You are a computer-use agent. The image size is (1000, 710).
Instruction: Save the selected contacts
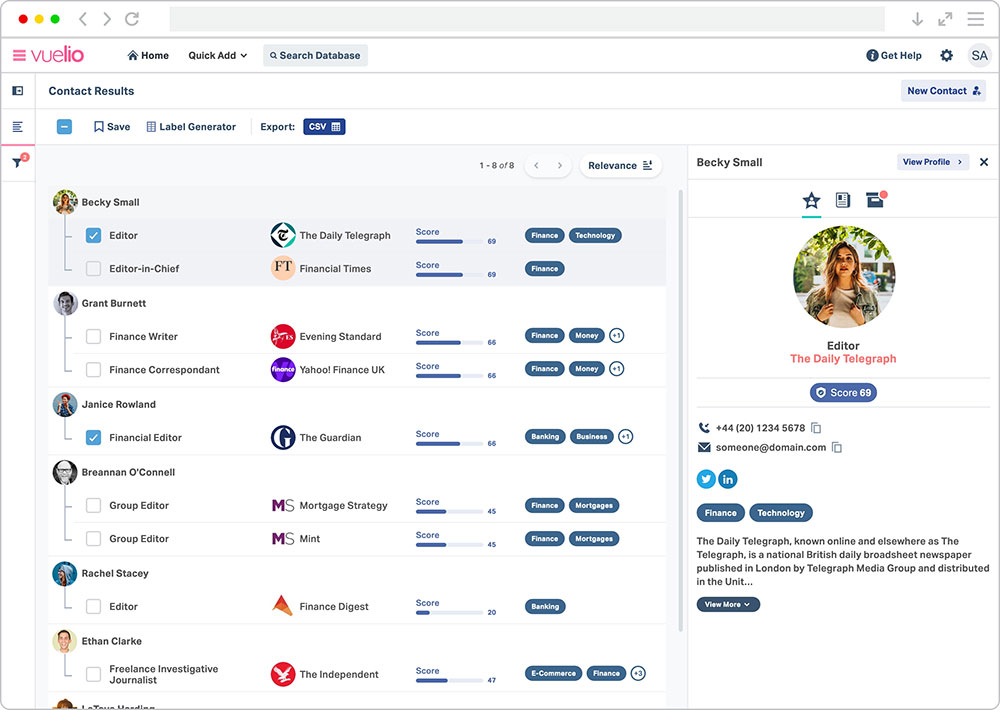[x=112, y=127]
